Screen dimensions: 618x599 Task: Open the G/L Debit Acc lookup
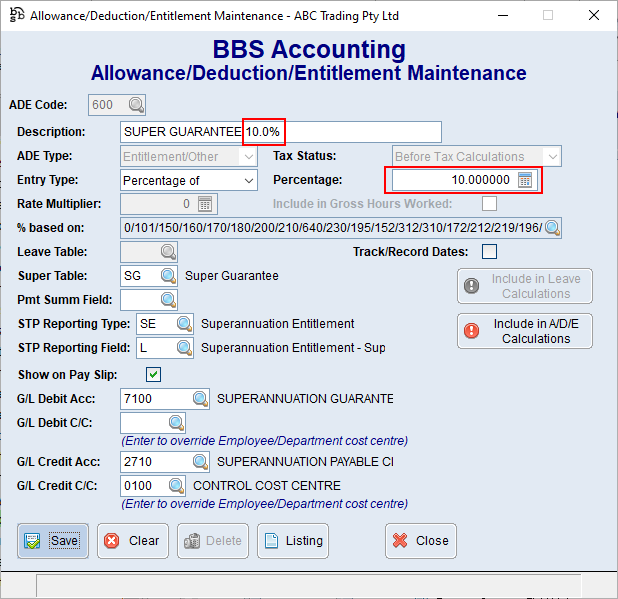click(x=200, y=399)
